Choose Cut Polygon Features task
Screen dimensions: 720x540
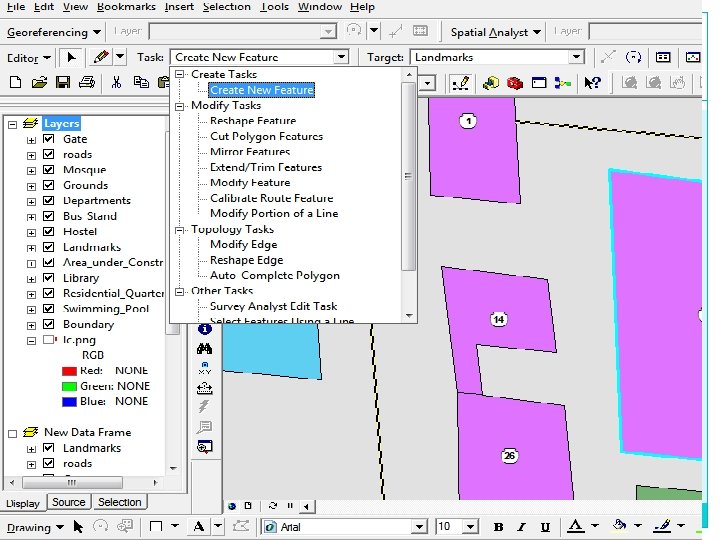pos(266,136)
